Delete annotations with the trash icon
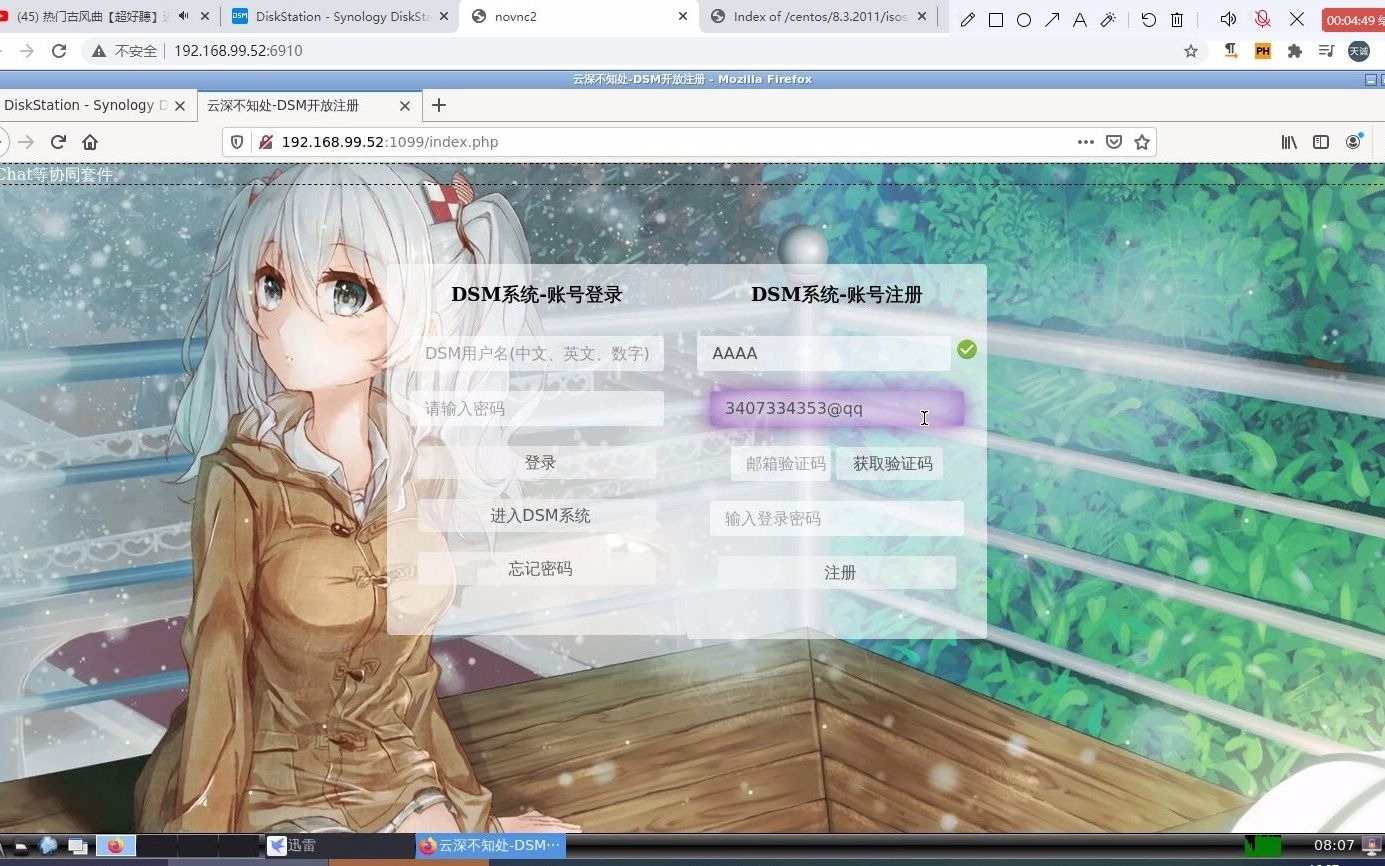This screenshot has height=866, width=1385. 1177,20
